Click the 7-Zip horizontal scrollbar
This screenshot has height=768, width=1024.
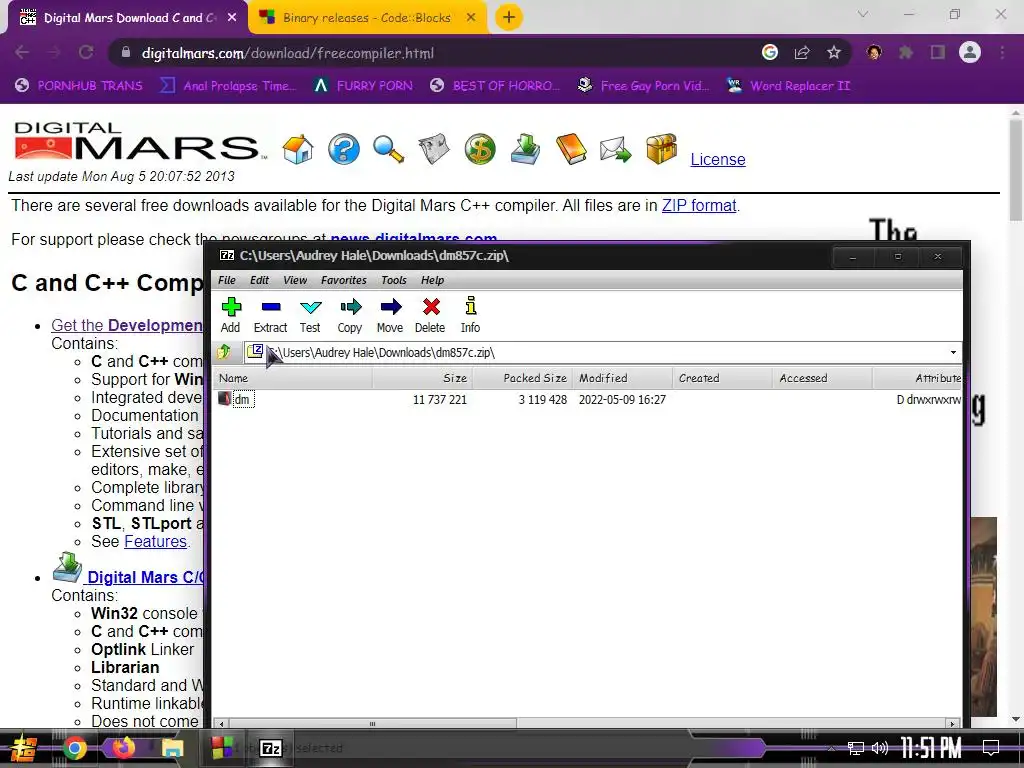pyautogui.click(x=372, y=724)
